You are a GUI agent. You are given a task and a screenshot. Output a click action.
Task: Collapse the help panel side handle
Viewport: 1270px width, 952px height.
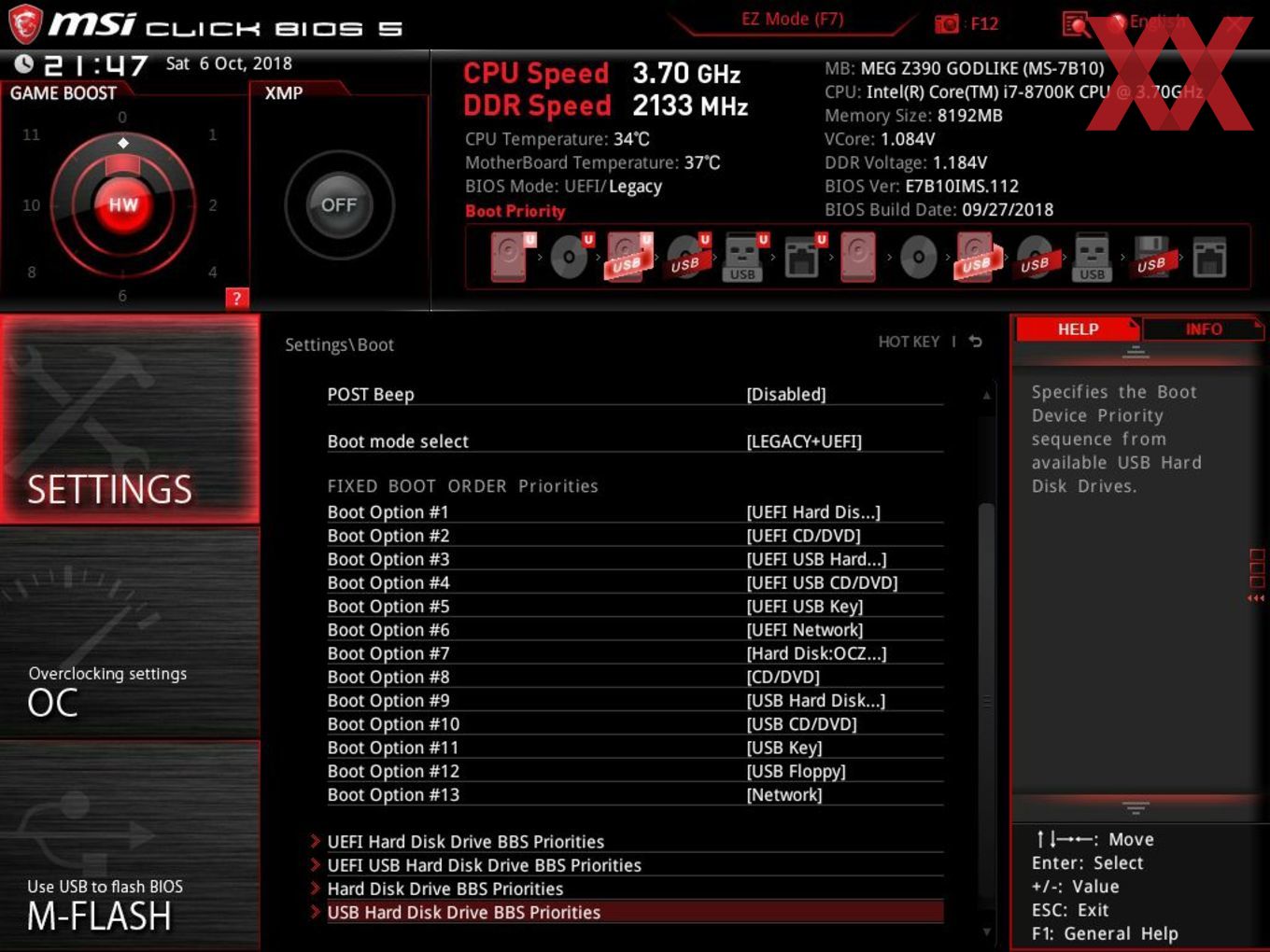tap(1256, 575)
